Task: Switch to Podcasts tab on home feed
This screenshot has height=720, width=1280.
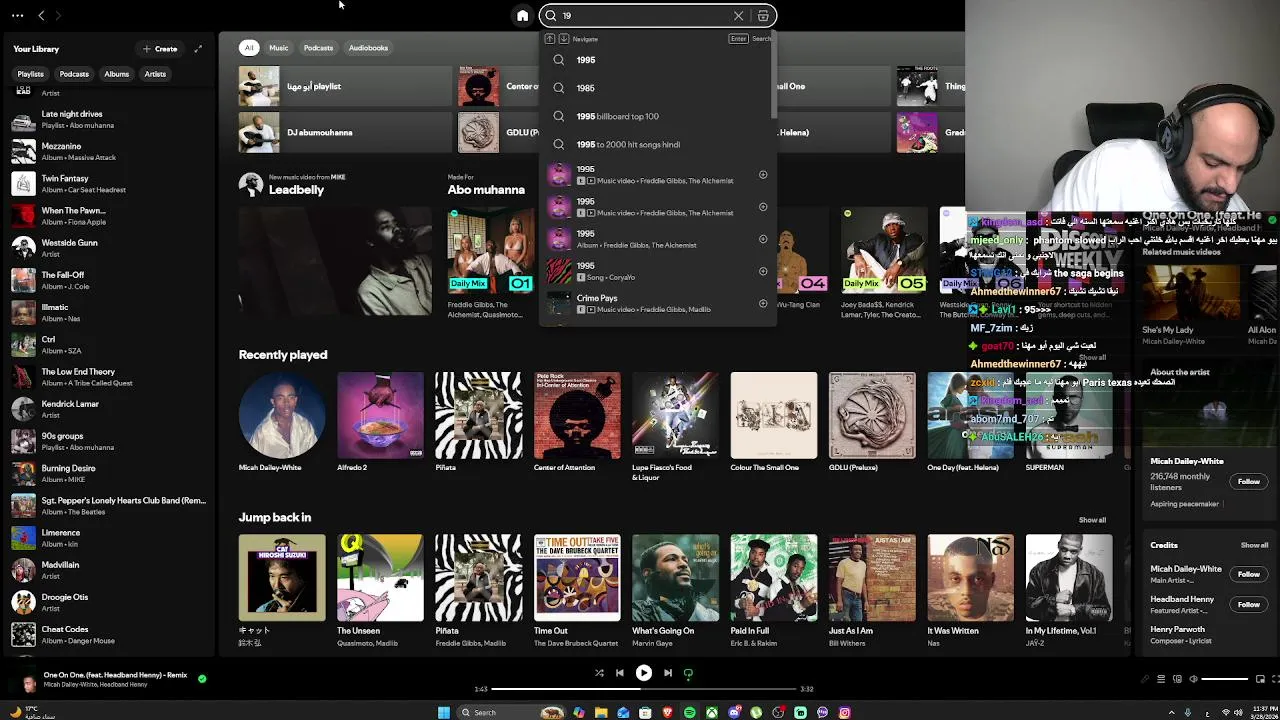Action: pyautogui.click(x=318, y=48)
